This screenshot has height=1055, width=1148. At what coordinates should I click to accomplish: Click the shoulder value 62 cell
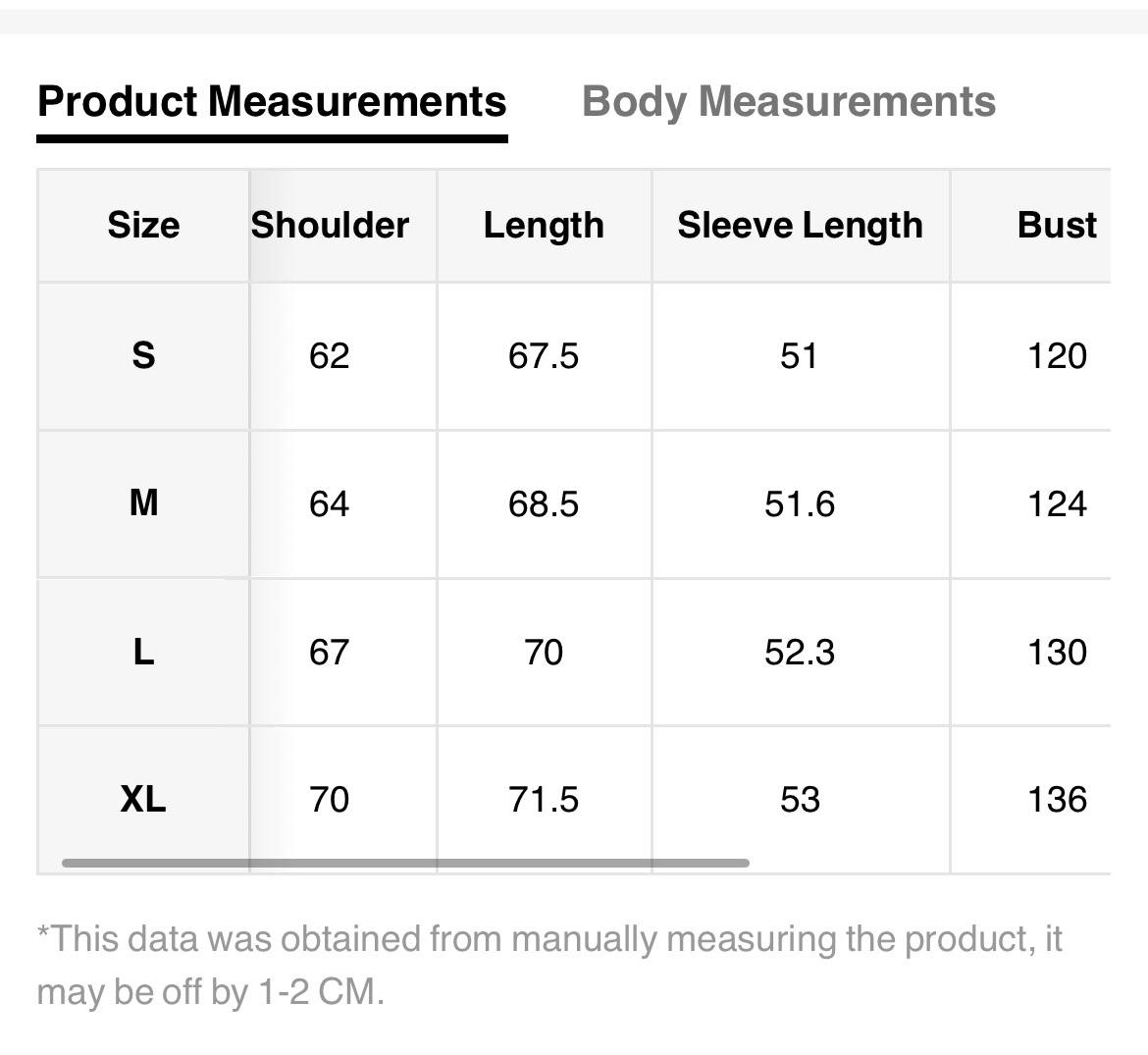(329, 355)
